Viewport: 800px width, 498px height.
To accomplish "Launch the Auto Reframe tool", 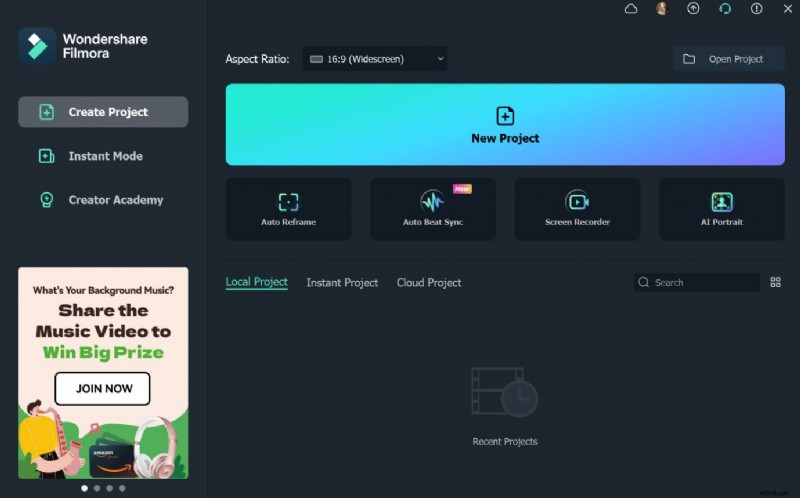I will pyautogui.click(x=288, y=209).
